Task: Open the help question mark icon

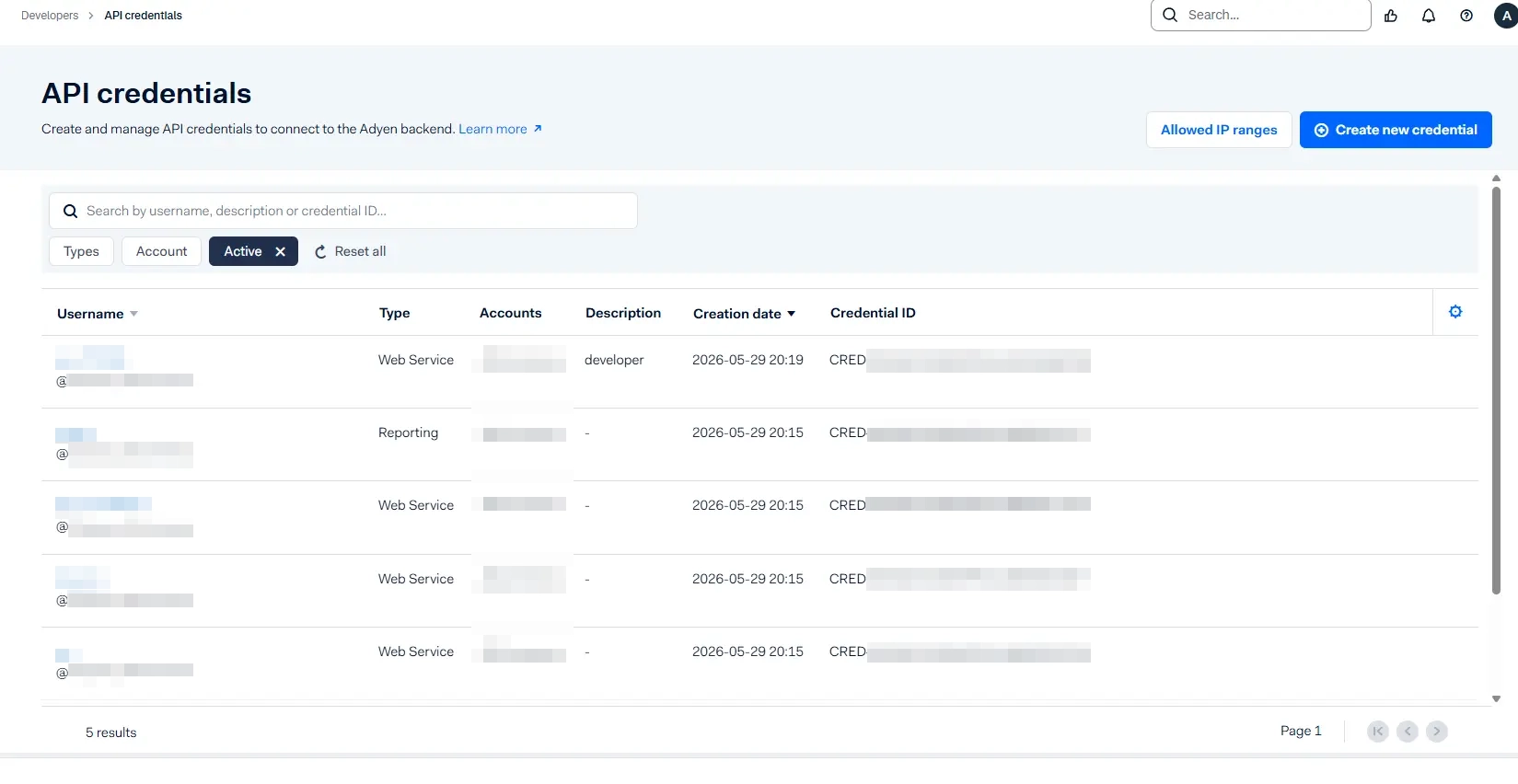Action: (1466, 16)
